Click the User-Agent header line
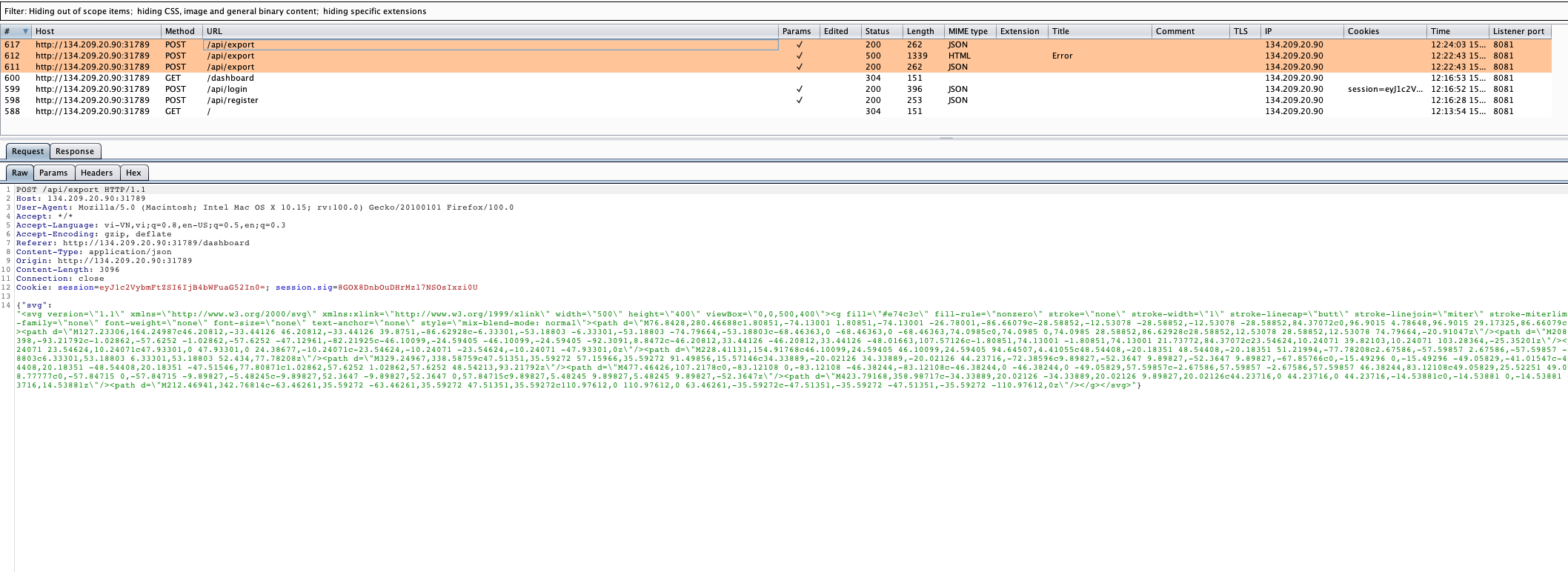 pos(265,207)
